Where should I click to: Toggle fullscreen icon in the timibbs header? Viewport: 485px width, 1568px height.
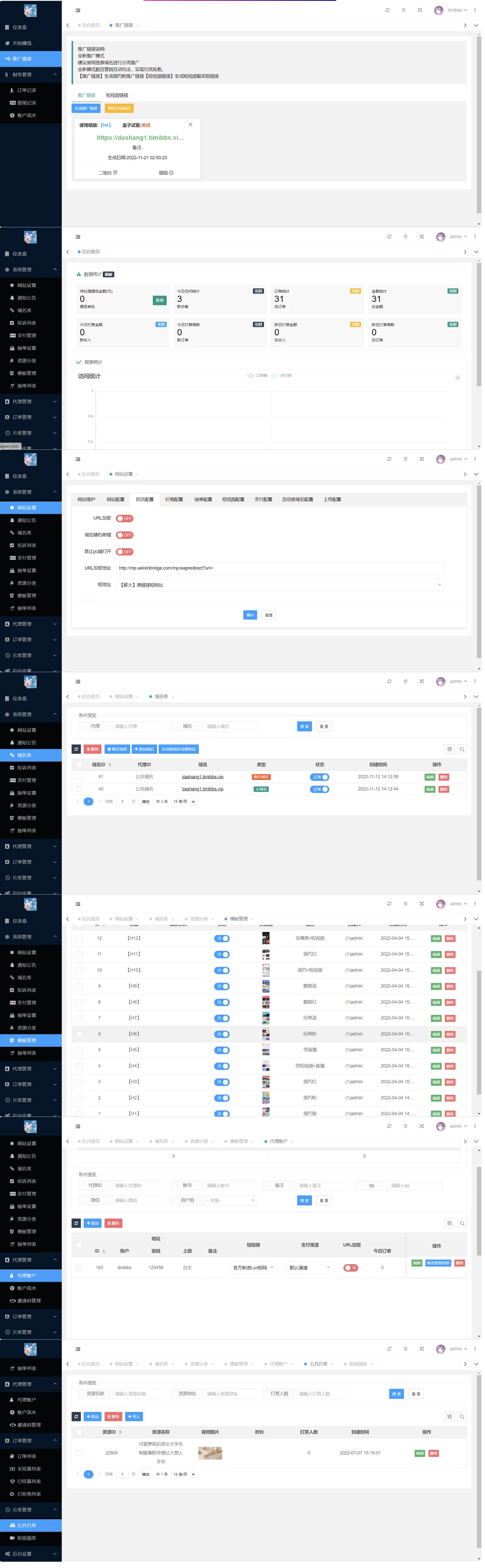click(420, 10)
